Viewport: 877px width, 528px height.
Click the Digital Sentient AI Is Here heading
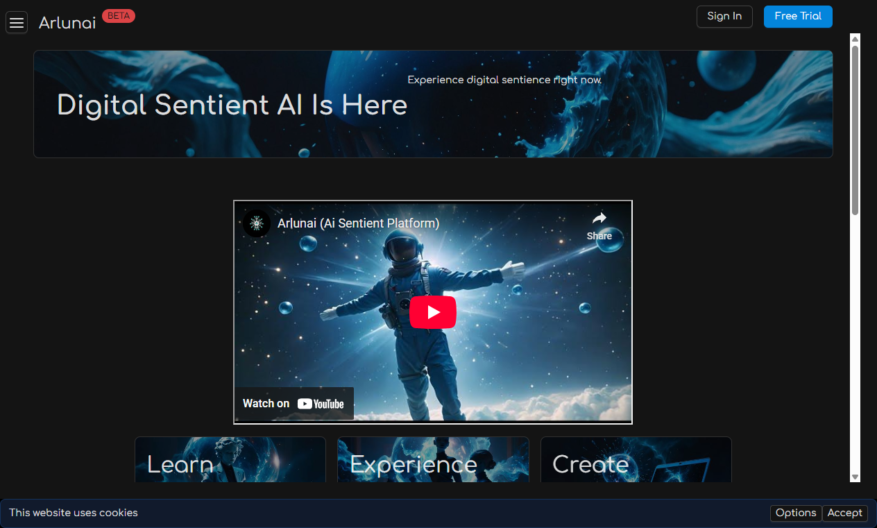pyautogui.click(x=232, y=105)
